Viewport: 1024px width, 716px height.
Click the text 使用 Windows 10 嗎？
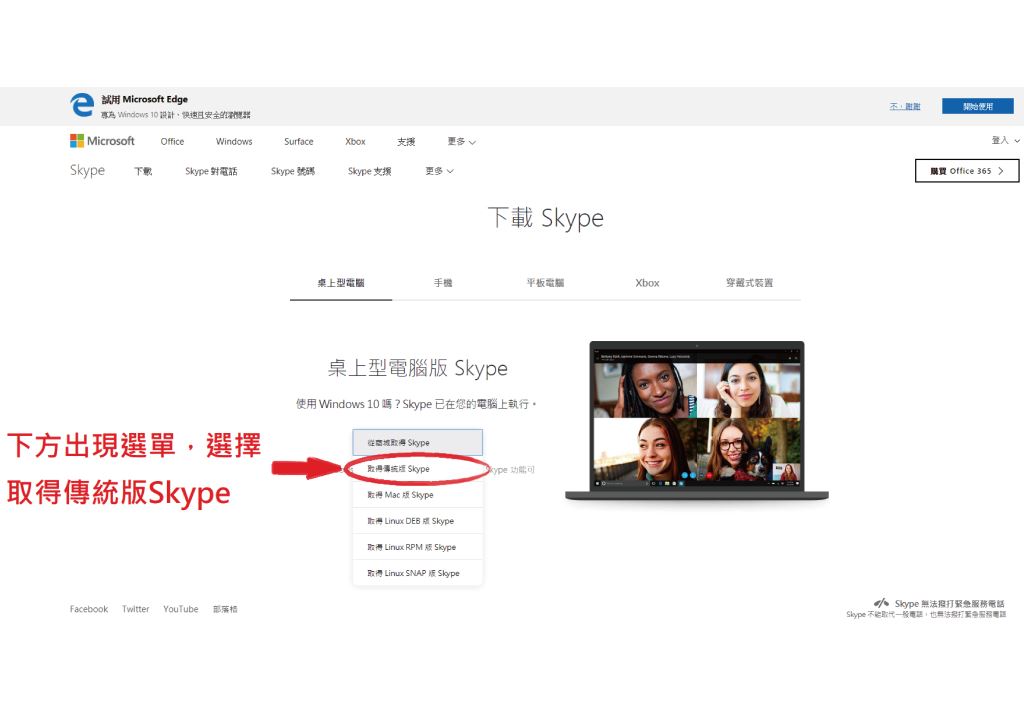[348, 404]
